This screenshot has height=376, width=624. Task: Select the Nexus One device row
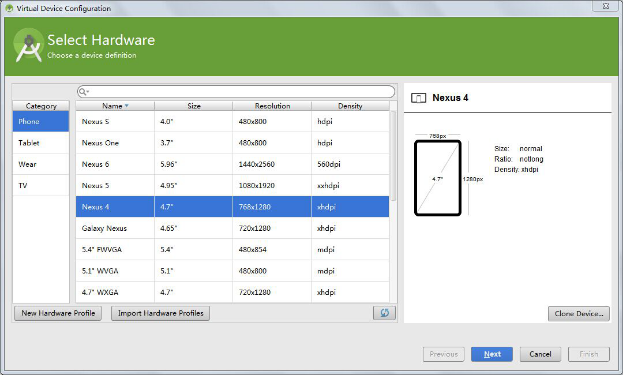tap(232, 143)
